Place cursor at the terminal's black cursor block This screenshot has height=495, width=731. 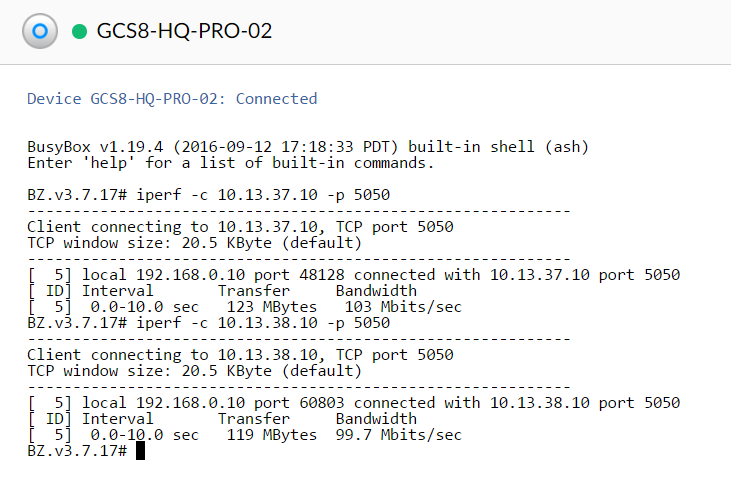(x=141, y=451)
